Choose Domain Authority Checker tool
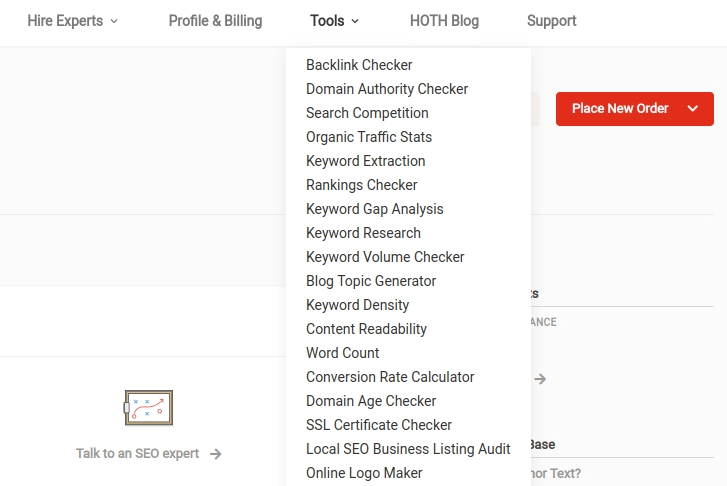The image size is (727, 486). tap(387, 89)
